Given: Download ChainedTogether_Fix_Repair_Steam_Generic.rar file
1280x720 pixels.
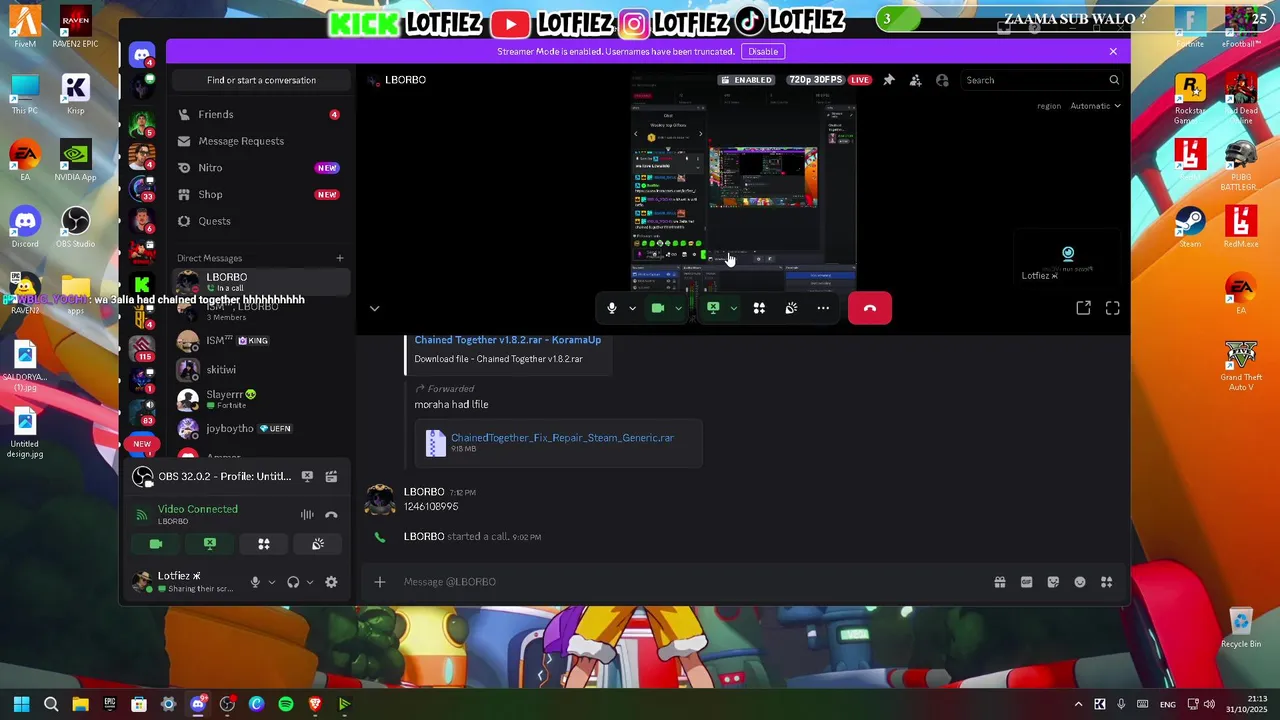Looking at the screenshot, I should tap(562, 437).
